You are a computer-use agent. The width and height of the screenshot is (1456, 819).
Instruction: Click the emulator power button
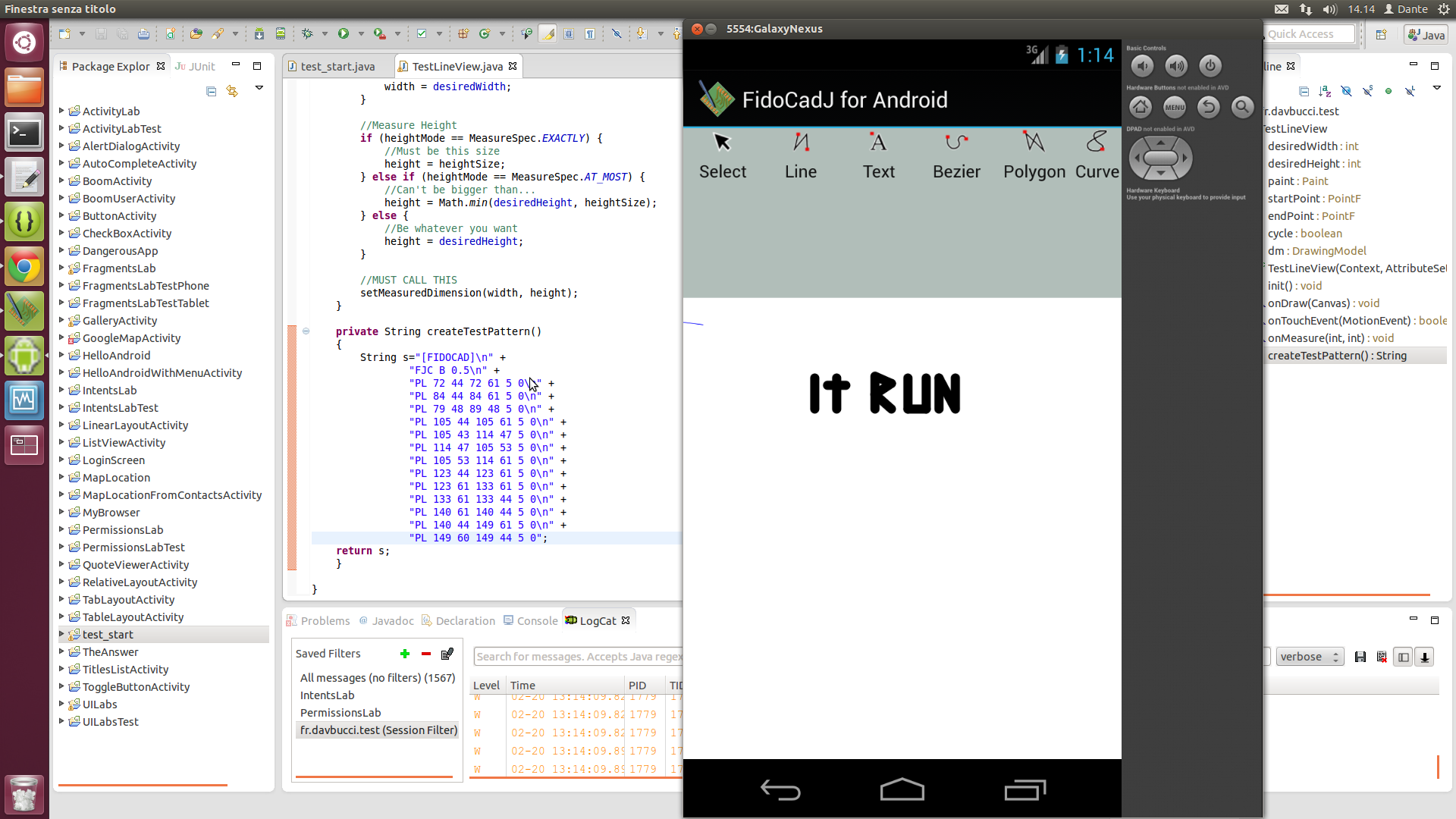pos(1210,66)
